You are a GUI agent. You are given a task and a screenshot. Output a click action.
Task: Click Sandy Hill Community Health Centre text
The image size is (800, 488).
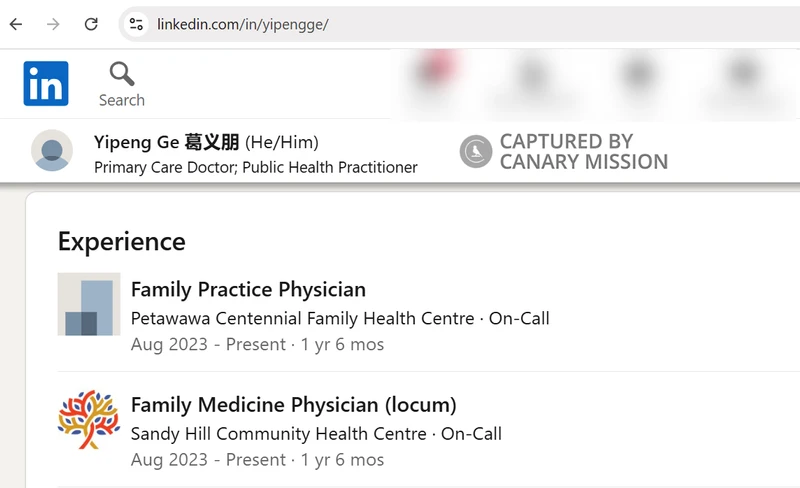[279, 433]
